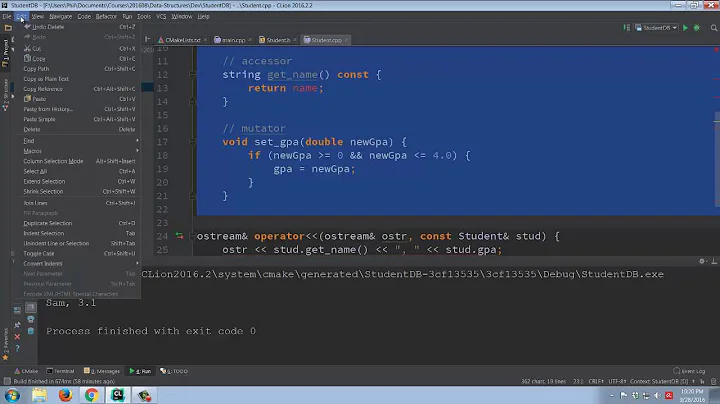Screen dimensions: 720x404
Task: Switch to the main.cpp editor tab
Action: (233, 40)
